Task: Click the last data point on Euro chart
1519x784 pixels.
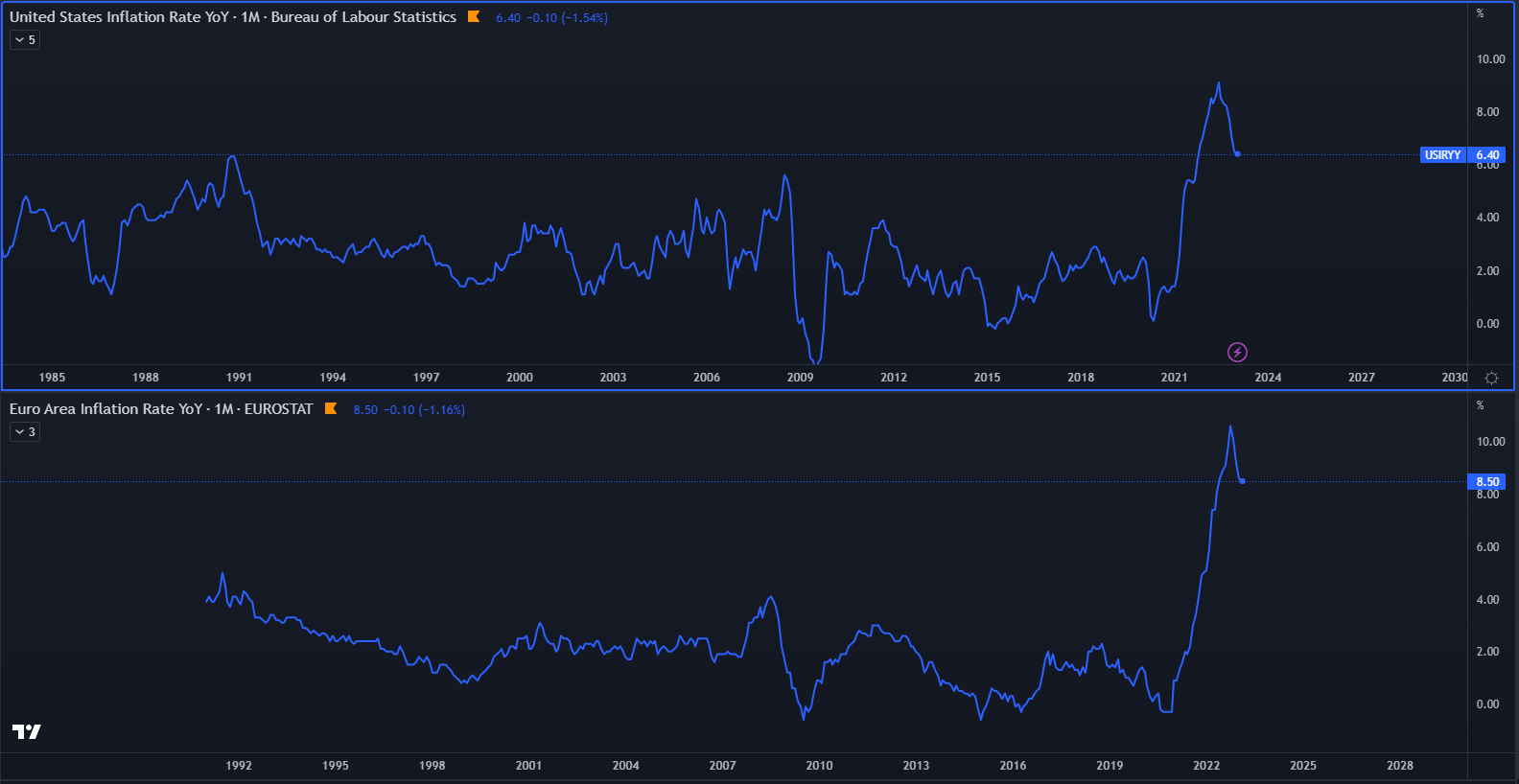Action: click(1242, 481)
